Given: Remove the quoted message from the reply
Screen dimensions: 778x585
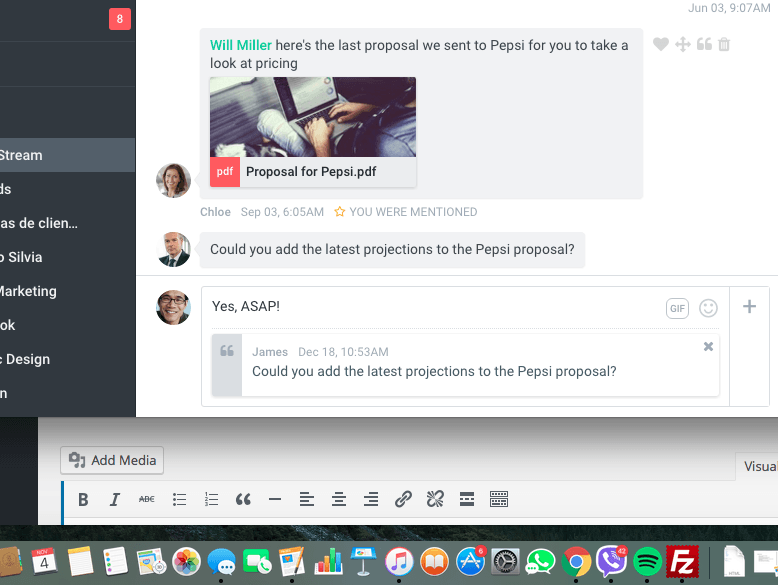Looking at the screenshot, I should click(x=708, y=346).
